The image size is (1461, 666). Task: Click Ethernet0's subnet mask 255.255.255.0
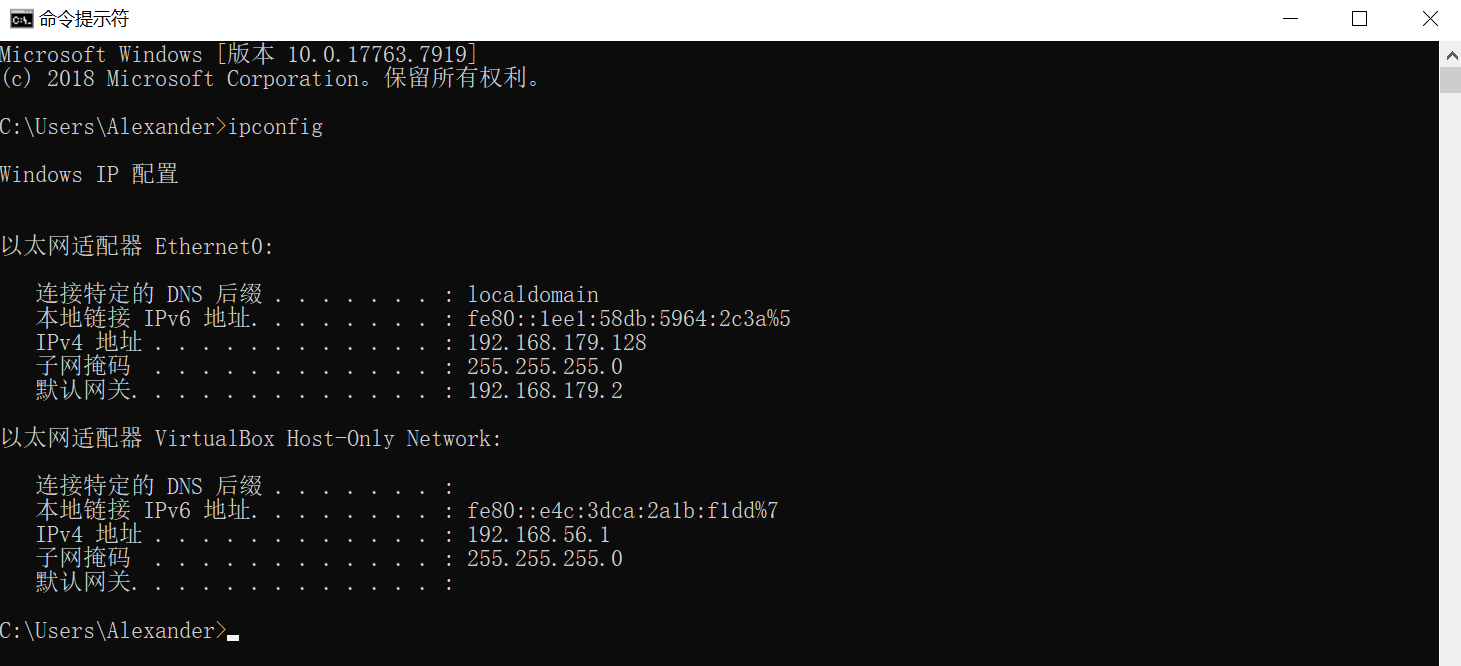pos(545,367)
